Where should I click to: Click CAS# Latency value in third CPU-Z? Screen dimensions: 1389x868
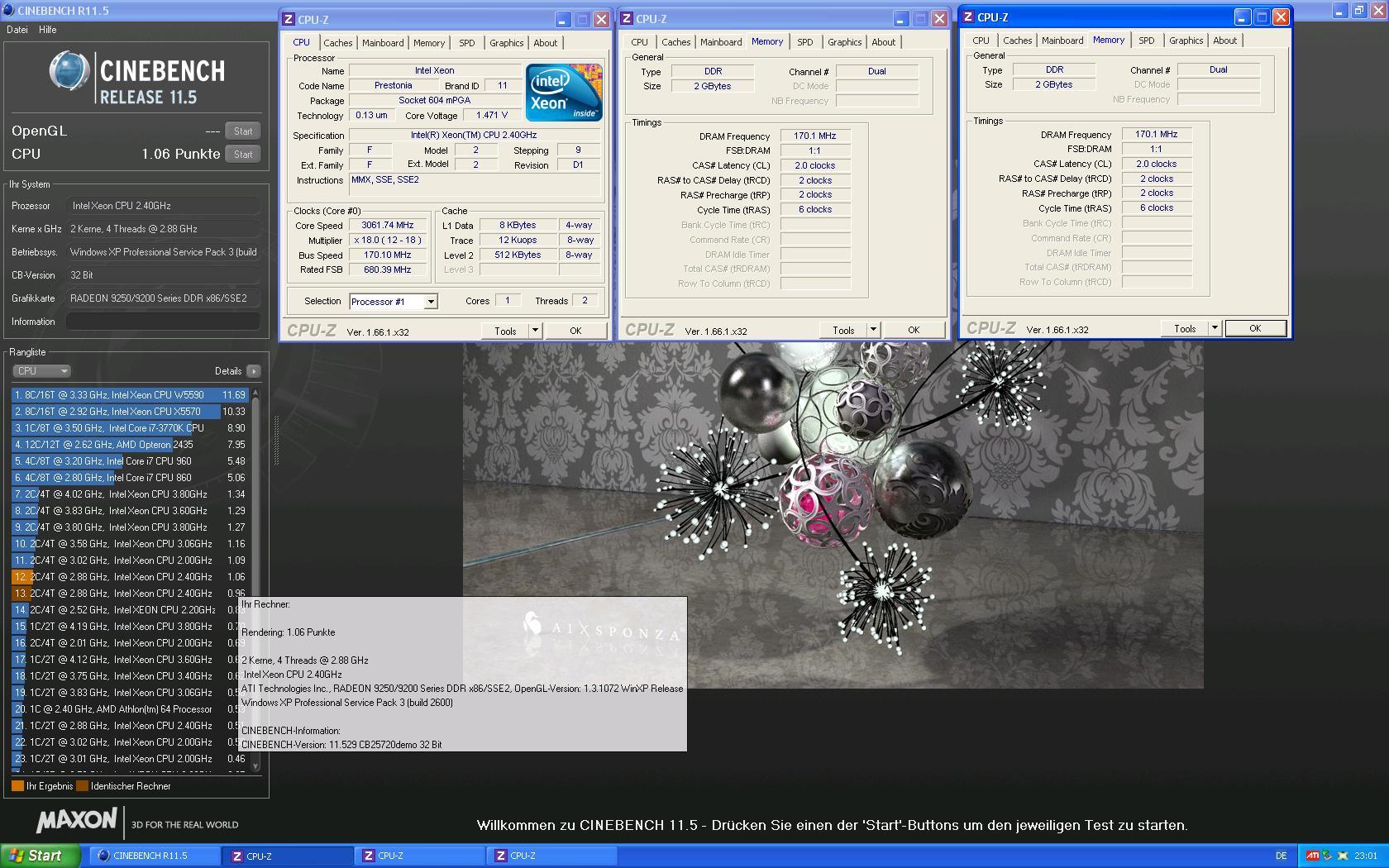point(1156,164)
